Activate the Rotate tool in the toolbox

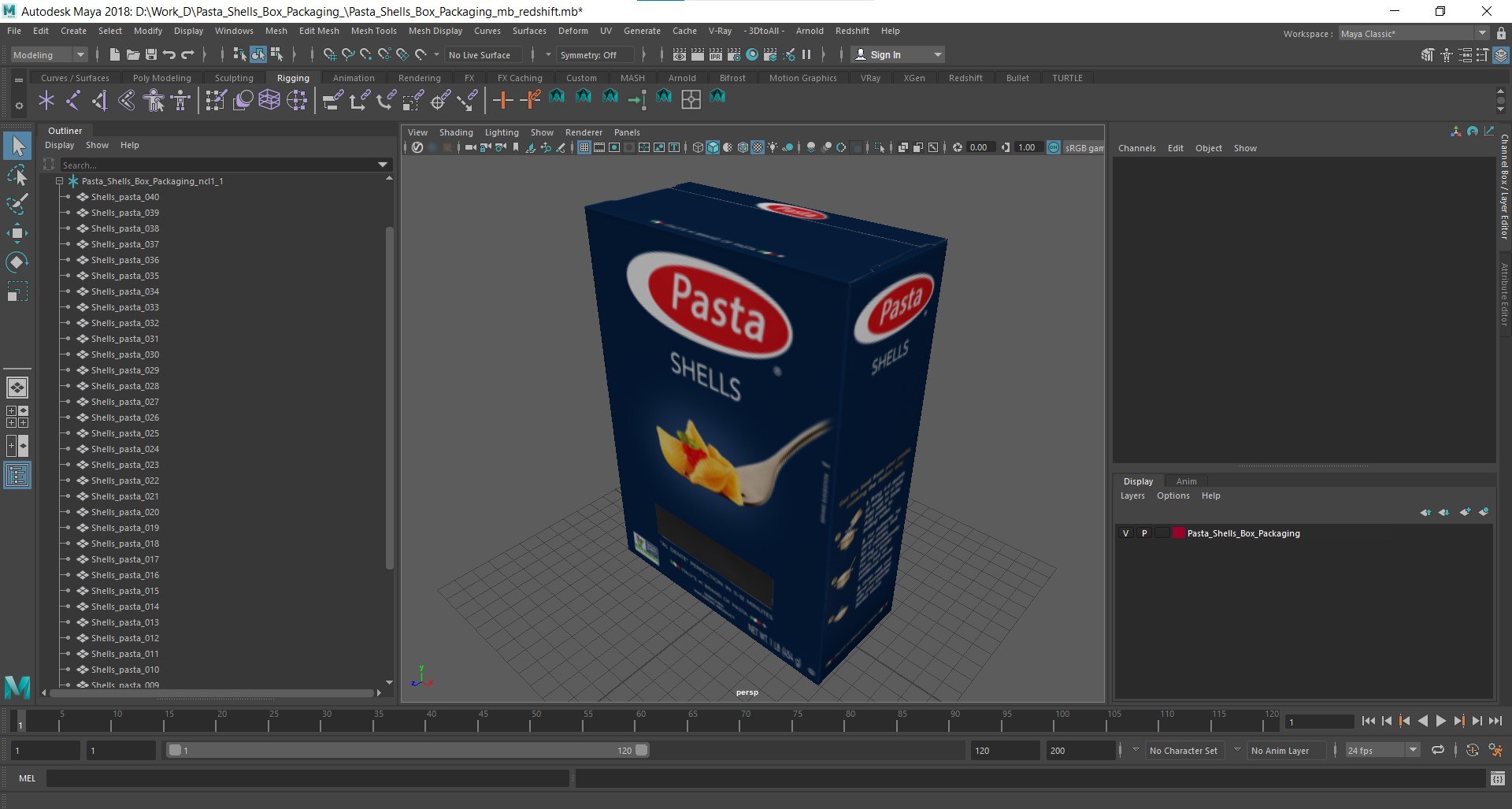(17, 262)
